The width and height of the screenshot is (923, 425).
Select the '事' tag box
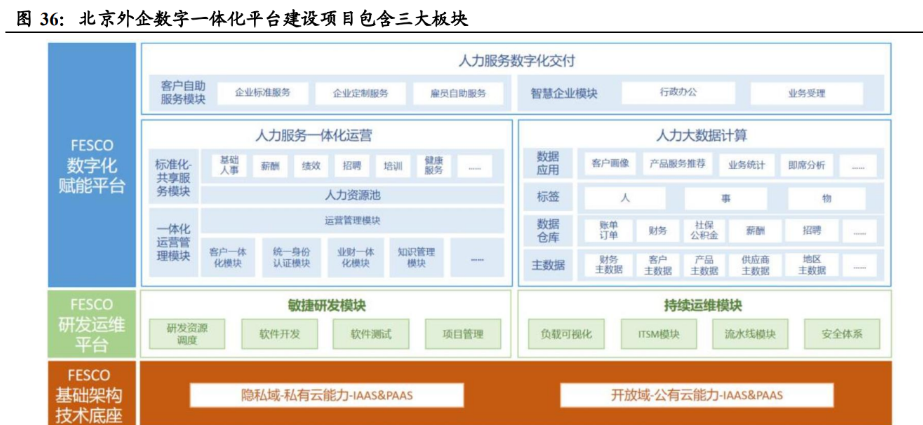point(726,198)
